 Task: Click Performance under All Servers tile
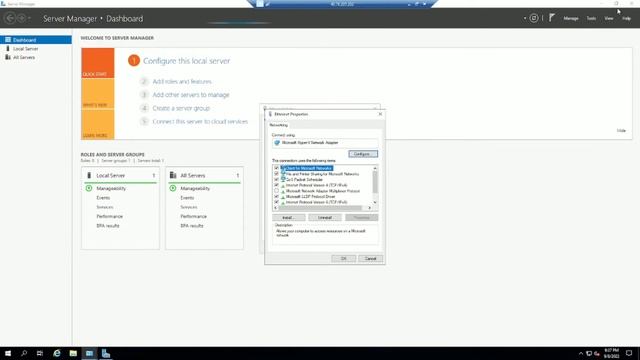[193, 216]
